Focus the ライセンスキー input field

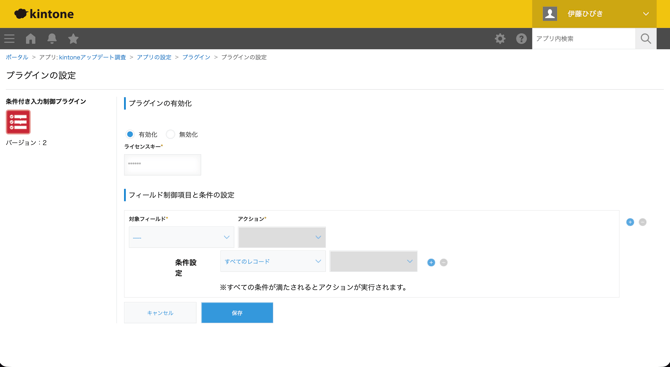tap(162, 164)
